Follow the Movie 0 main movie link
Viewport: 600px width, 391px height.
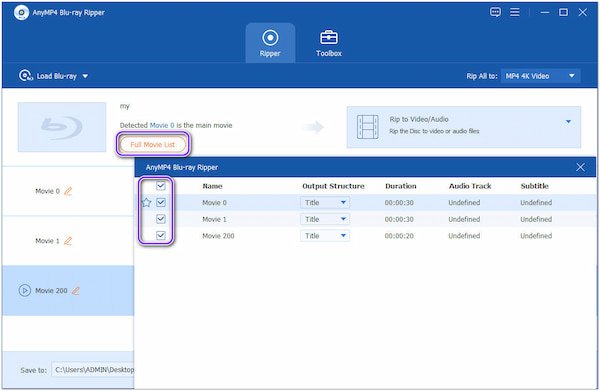(162, 125)
